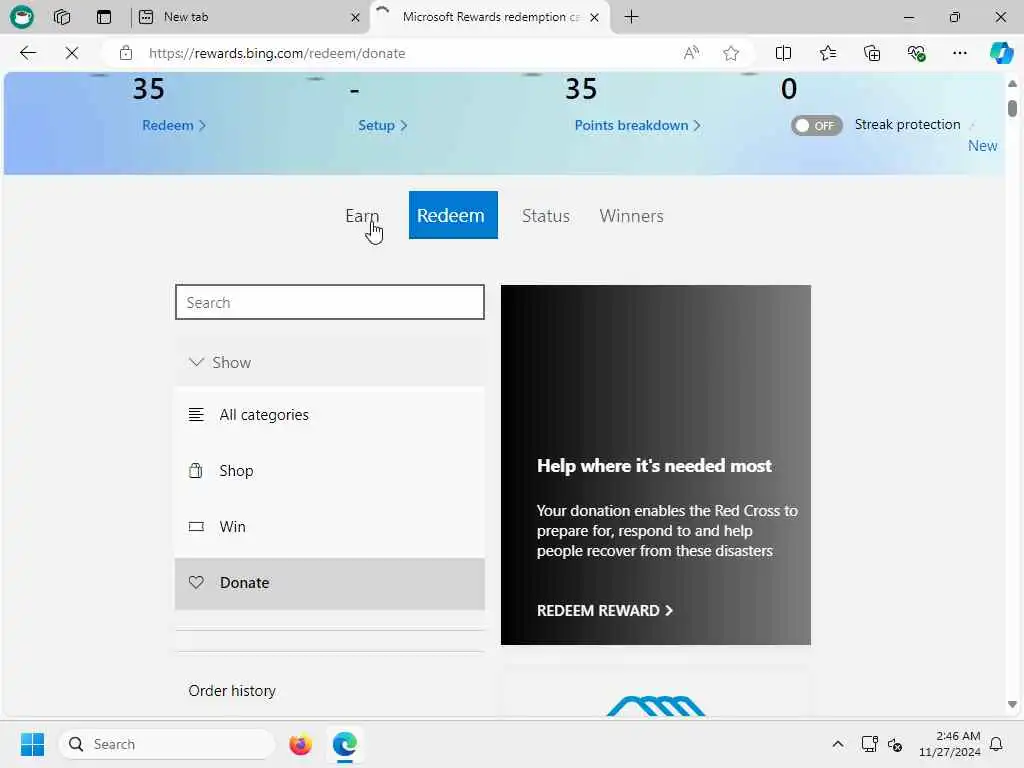Click the Redeem link under available points

pos(174,125)
